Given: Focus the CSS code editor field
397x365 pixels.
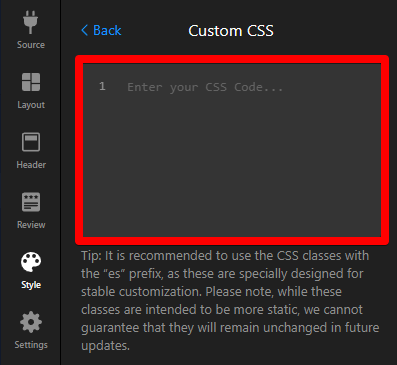Looking at the screenshot, I should pos(232,150).
